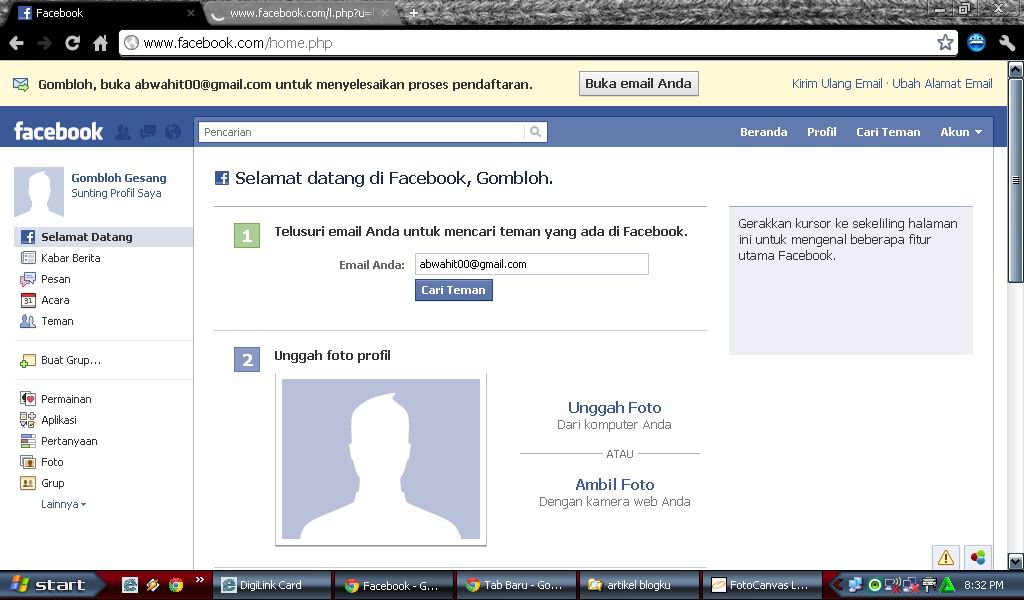Image resolution: width=1024 pixels, height=600 pixels.
Task: Click the Buka email Anda button
Action: (638, 83)
